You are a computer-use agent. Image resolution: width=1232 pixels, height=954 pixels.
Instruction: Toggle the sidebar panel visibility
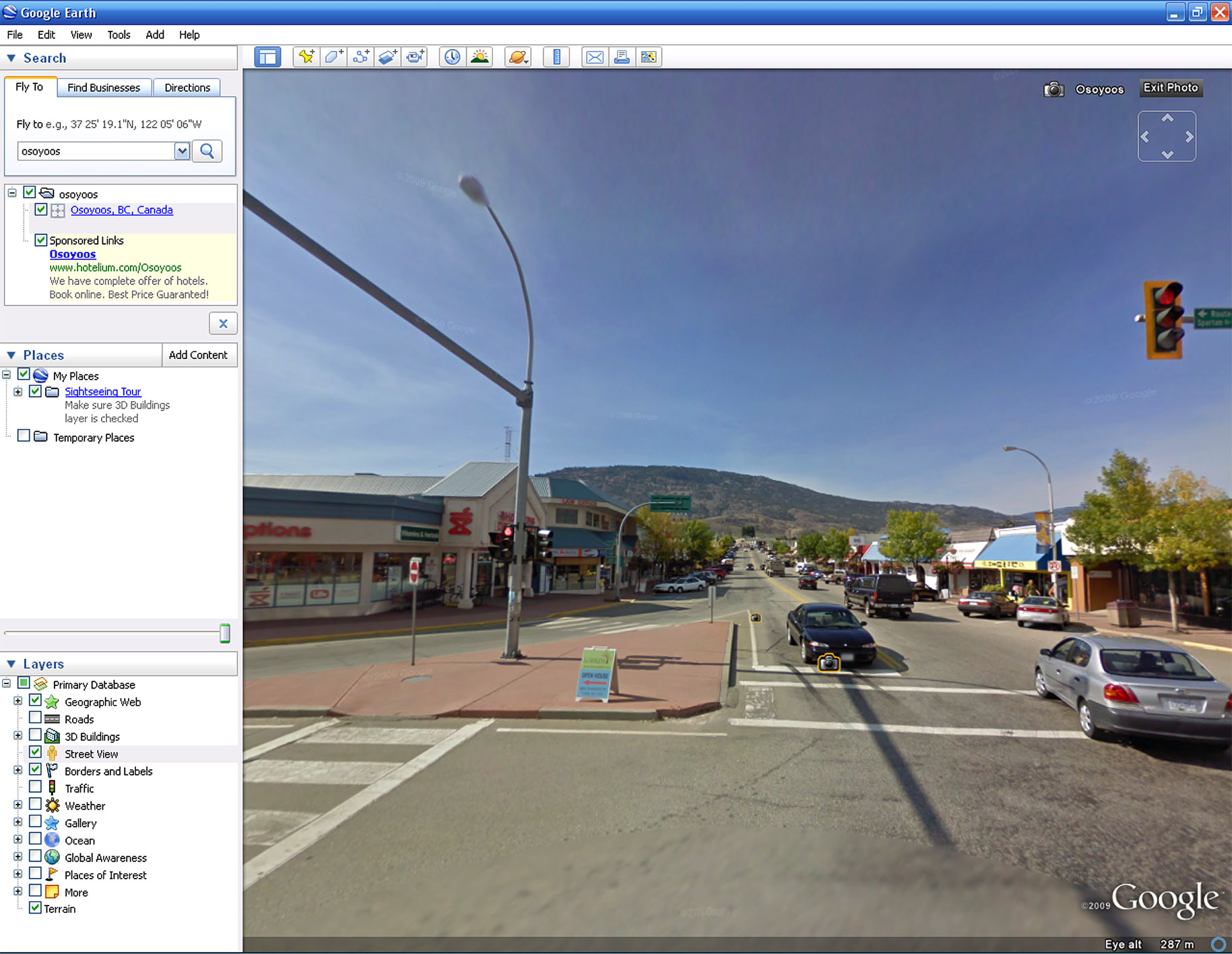[x=267, y=57]
